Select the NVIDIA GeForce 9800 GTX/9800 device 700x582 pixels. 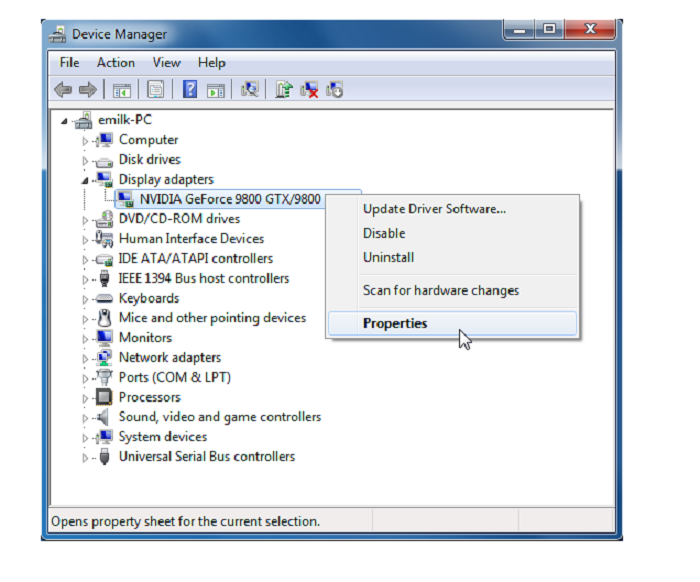pyautogui.click(x=230, y=199)
